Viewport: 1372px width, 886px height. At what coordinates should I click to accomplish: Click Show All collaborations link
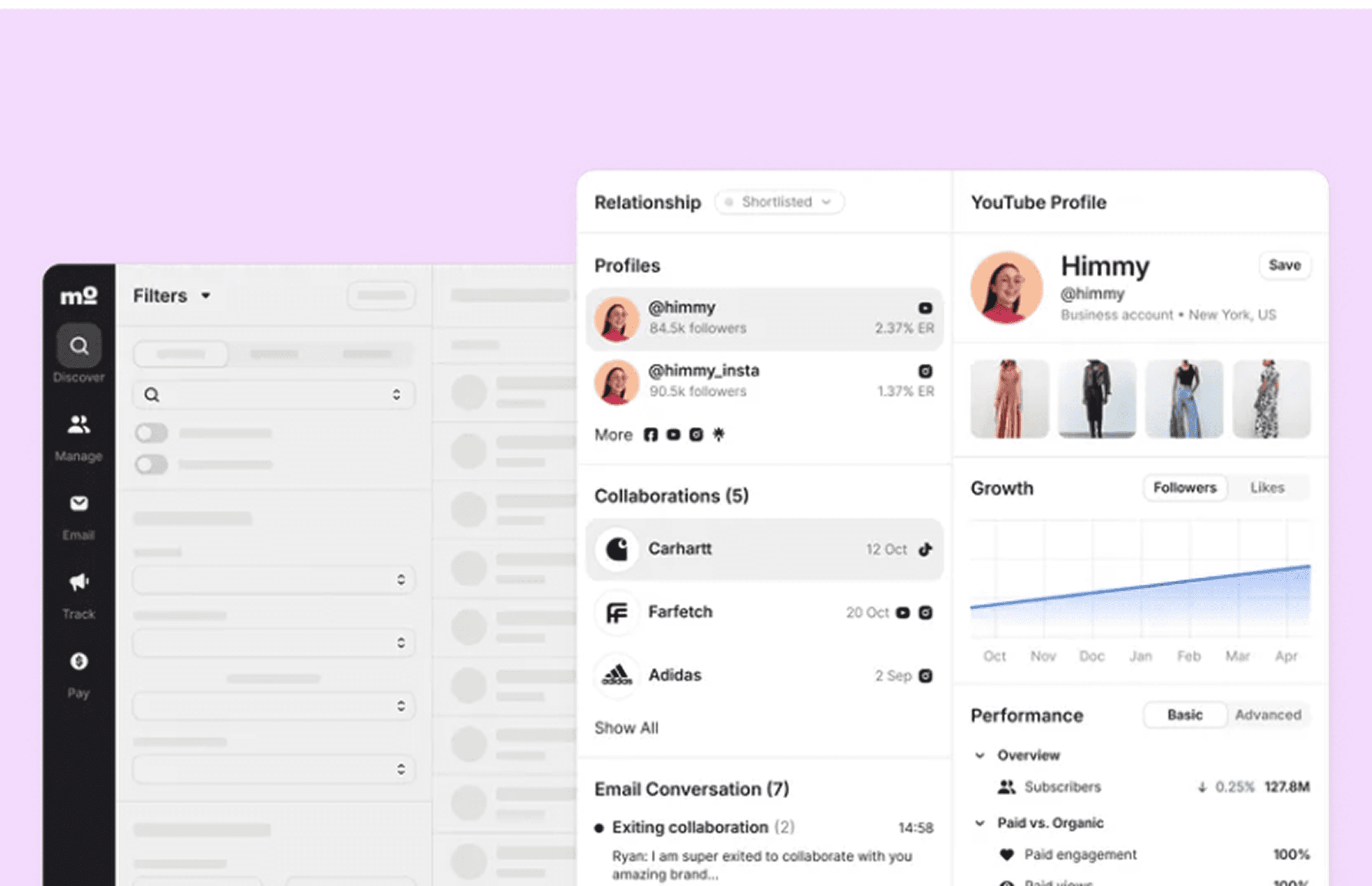[x=626, y=728]
